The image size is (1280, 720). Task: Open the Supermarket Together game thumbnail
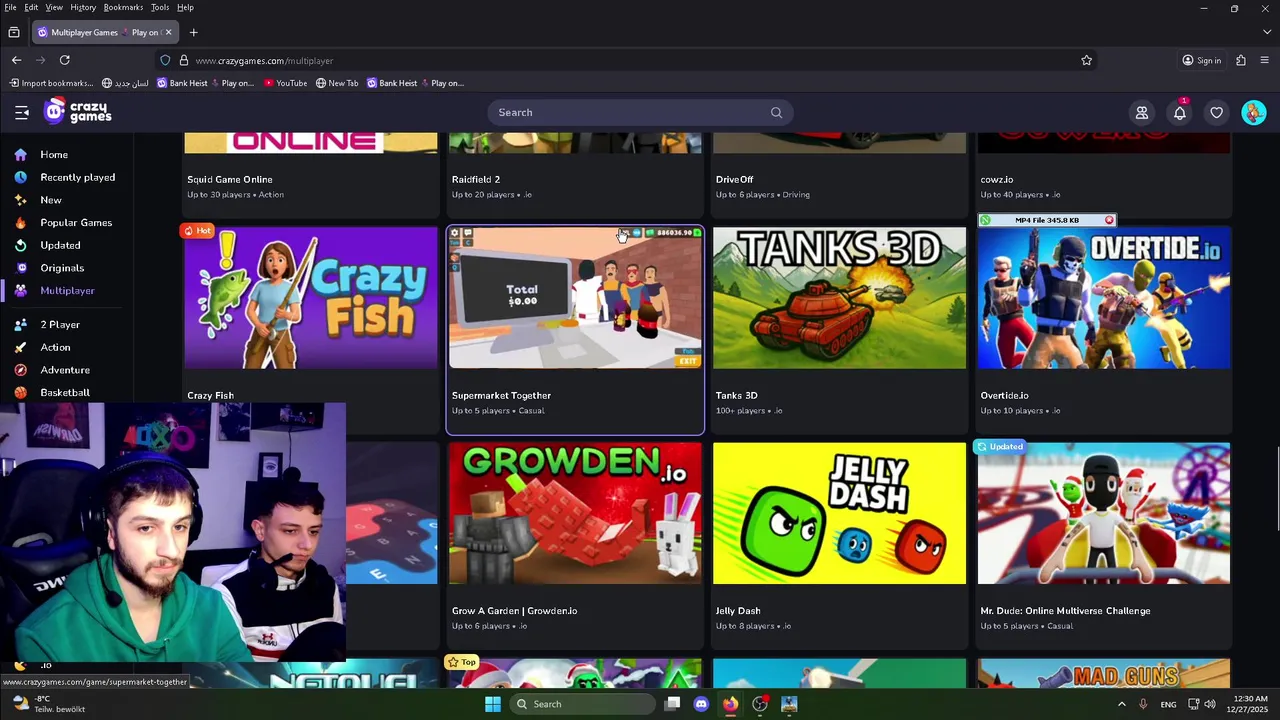pos(575,298)
